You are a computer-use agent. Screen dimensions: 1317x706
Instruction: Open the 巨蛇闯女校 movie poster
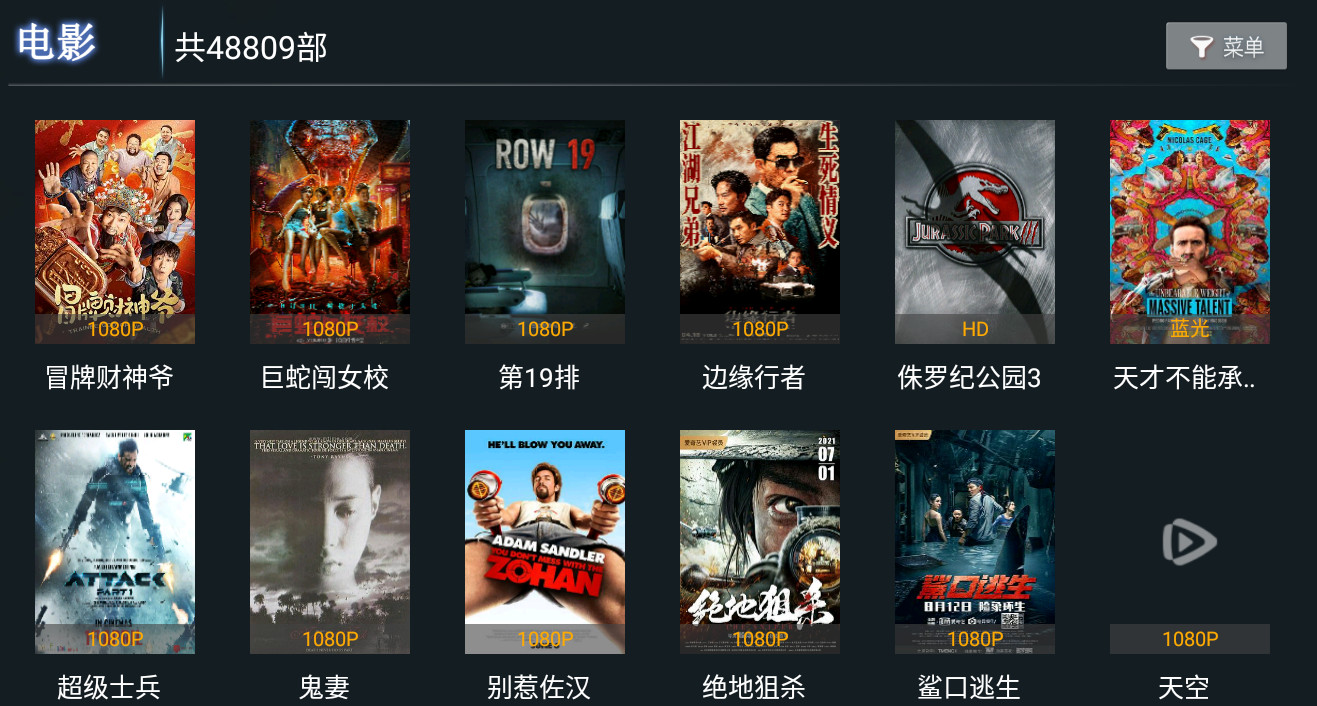(330, 232)
